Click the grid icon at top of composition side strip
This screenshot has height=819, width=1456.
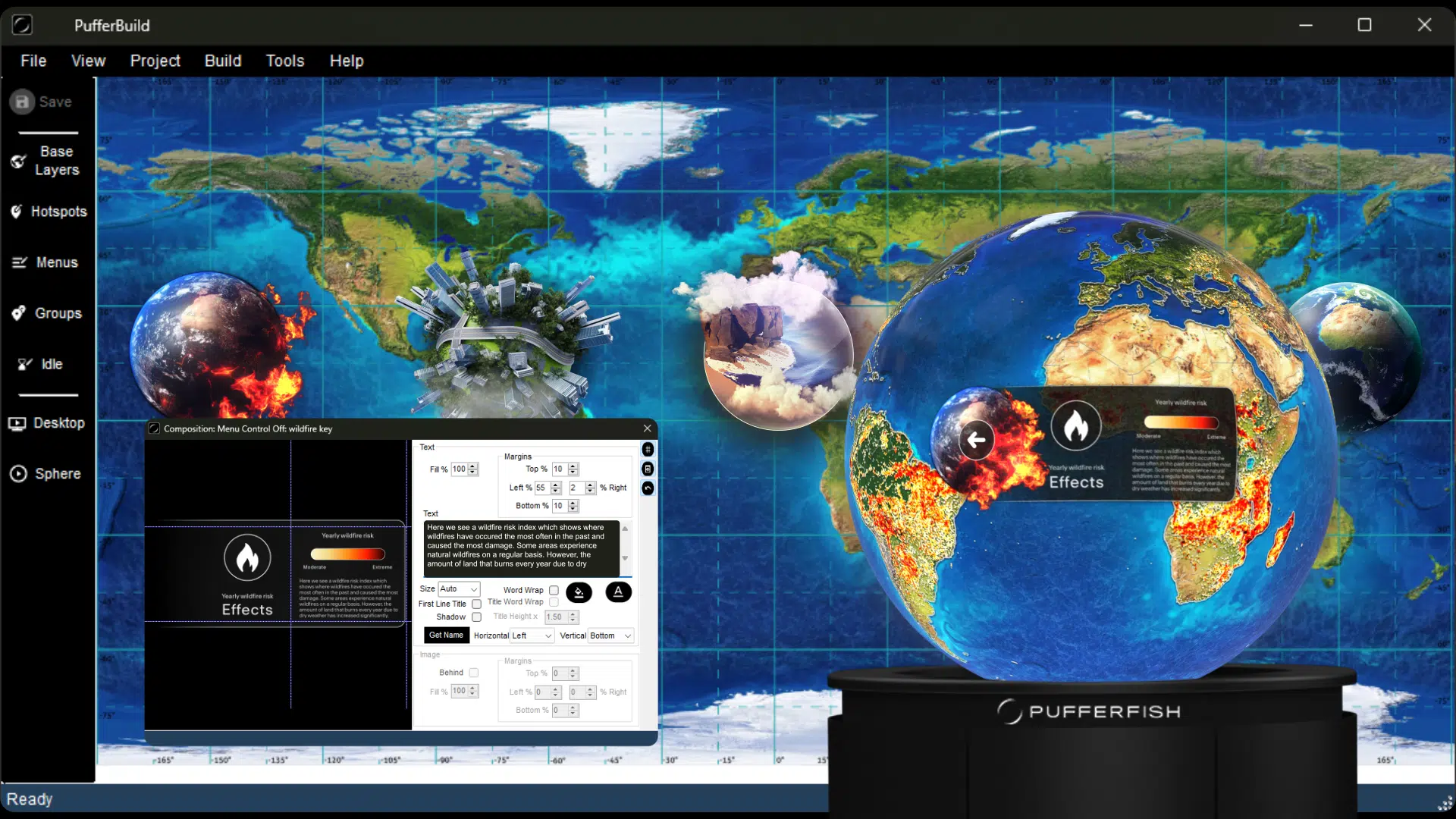[x=648, y=450]
